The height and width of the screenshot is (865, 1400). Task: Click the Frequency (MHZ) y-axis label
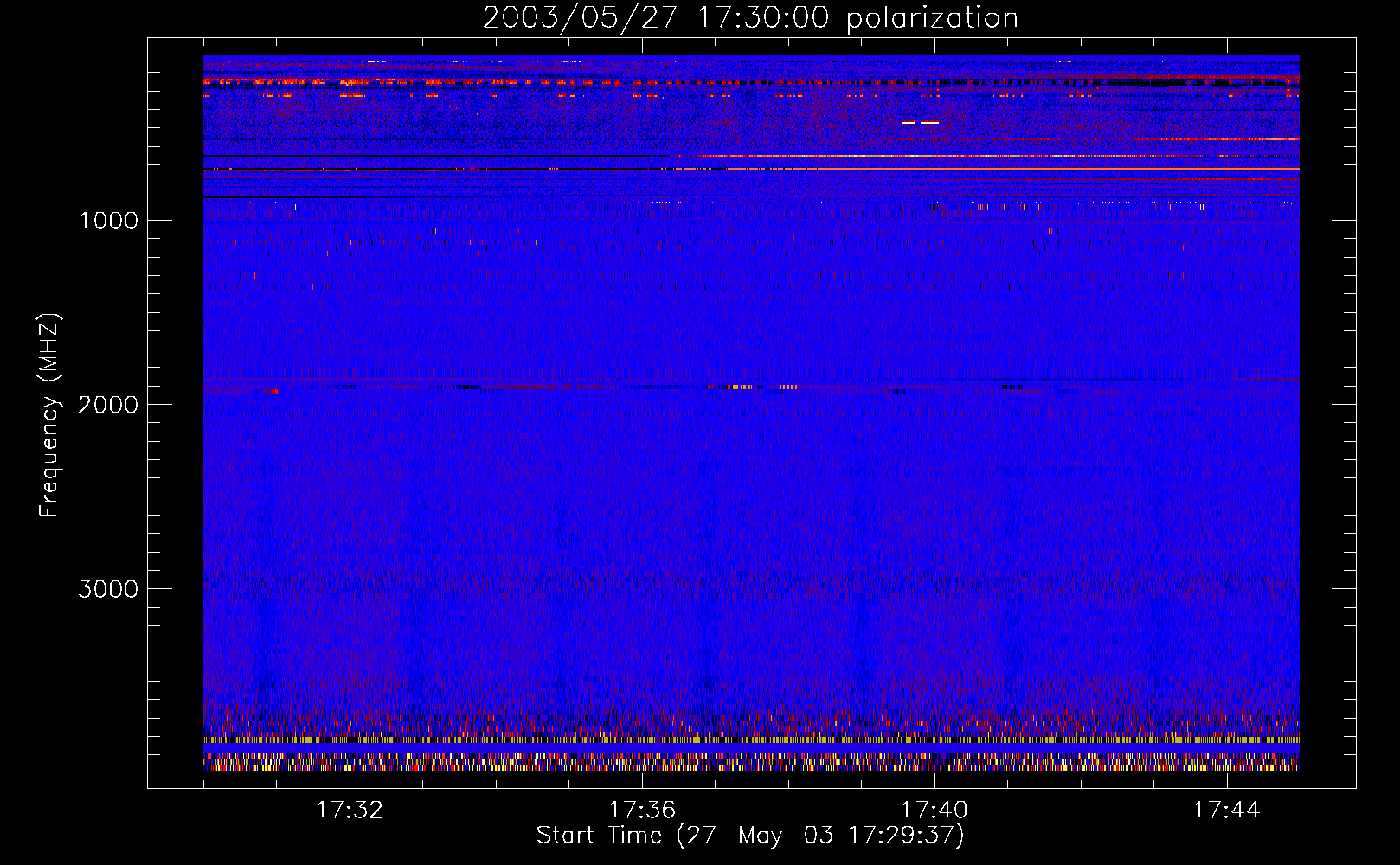coord(49,415)
